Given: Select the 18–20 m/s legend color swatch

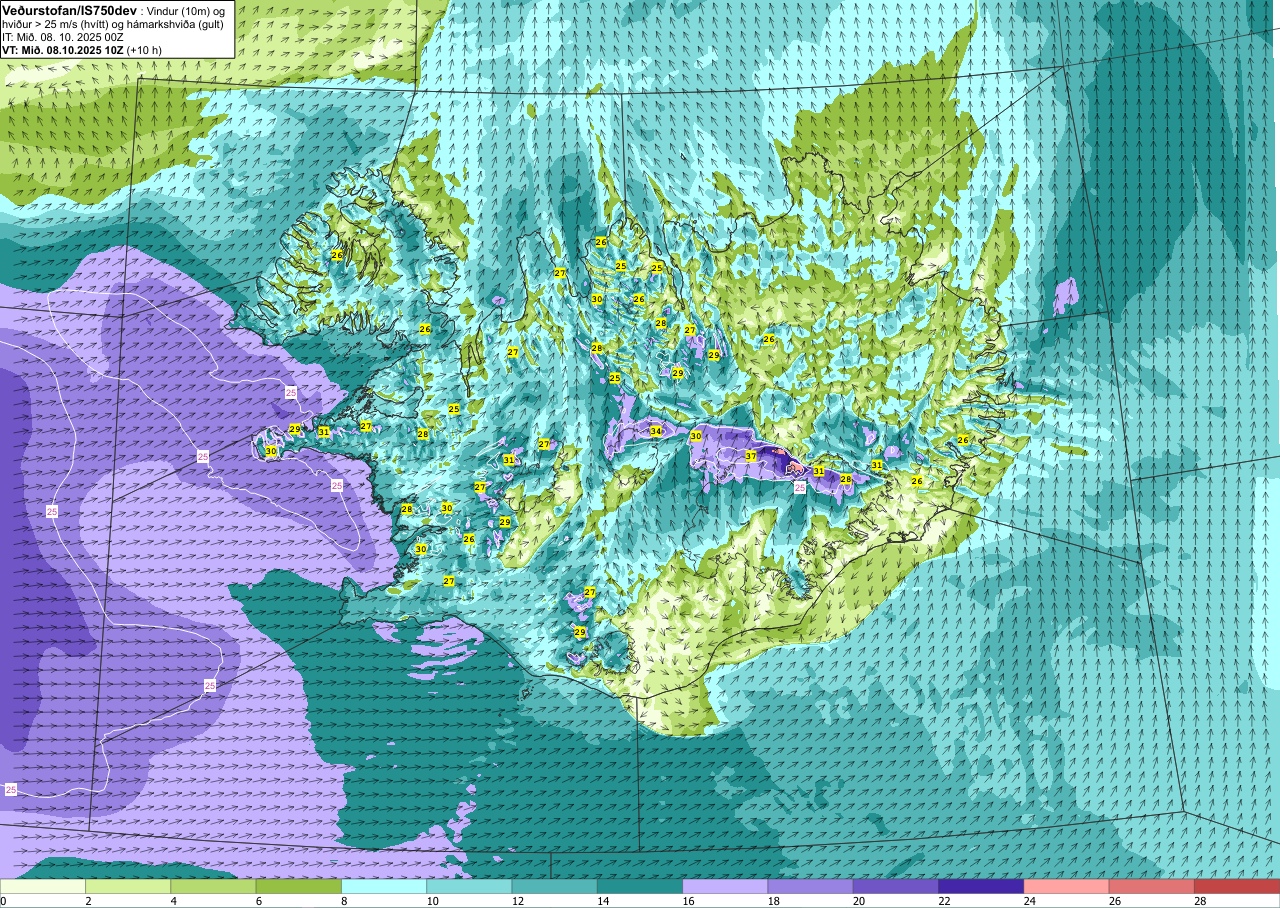Looking at the screenshot, I should [x=810, y=886].
